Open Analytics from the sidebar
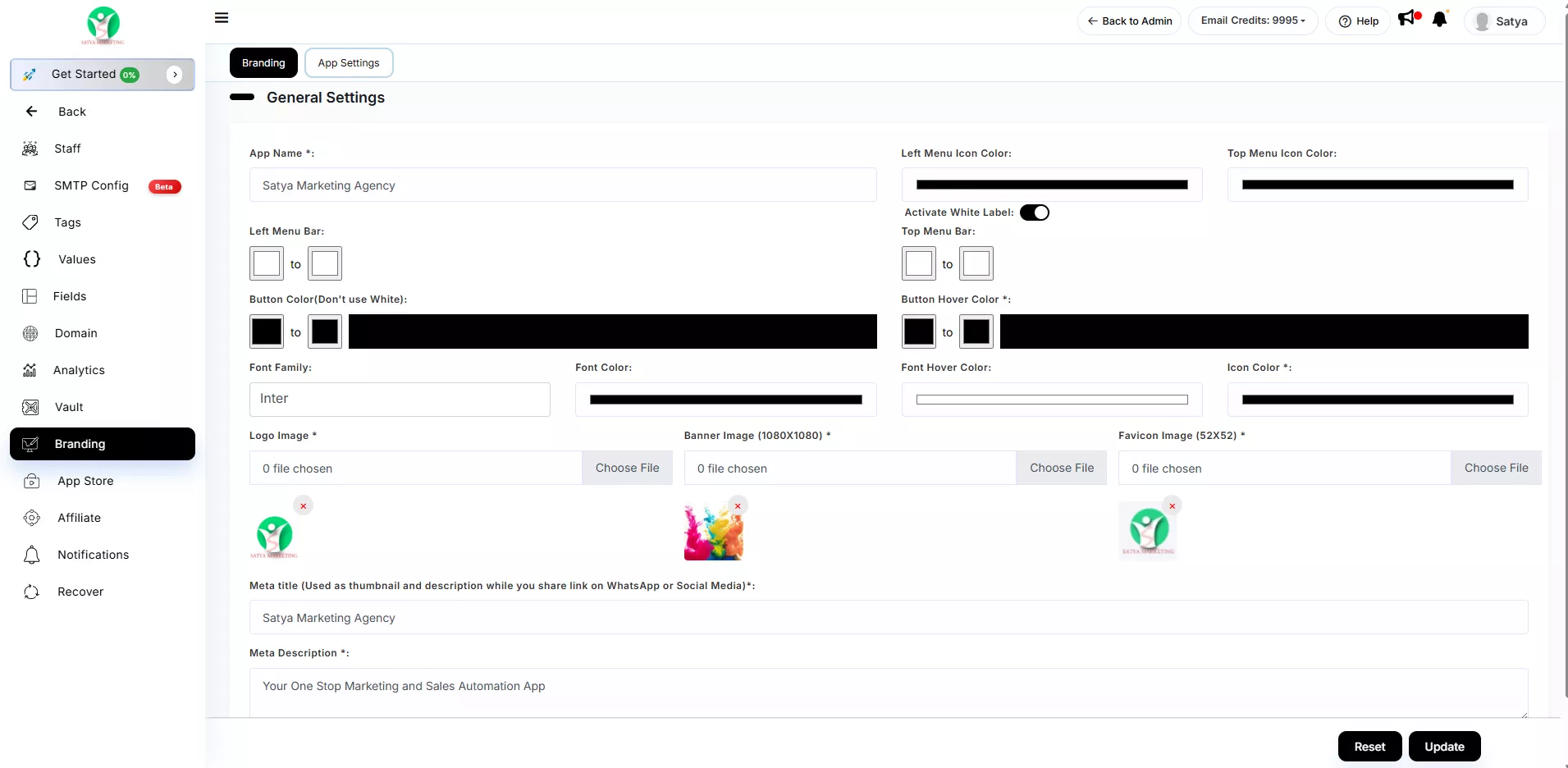The height and width of the screenshot is (768, 1568). [x=79, y=370]
